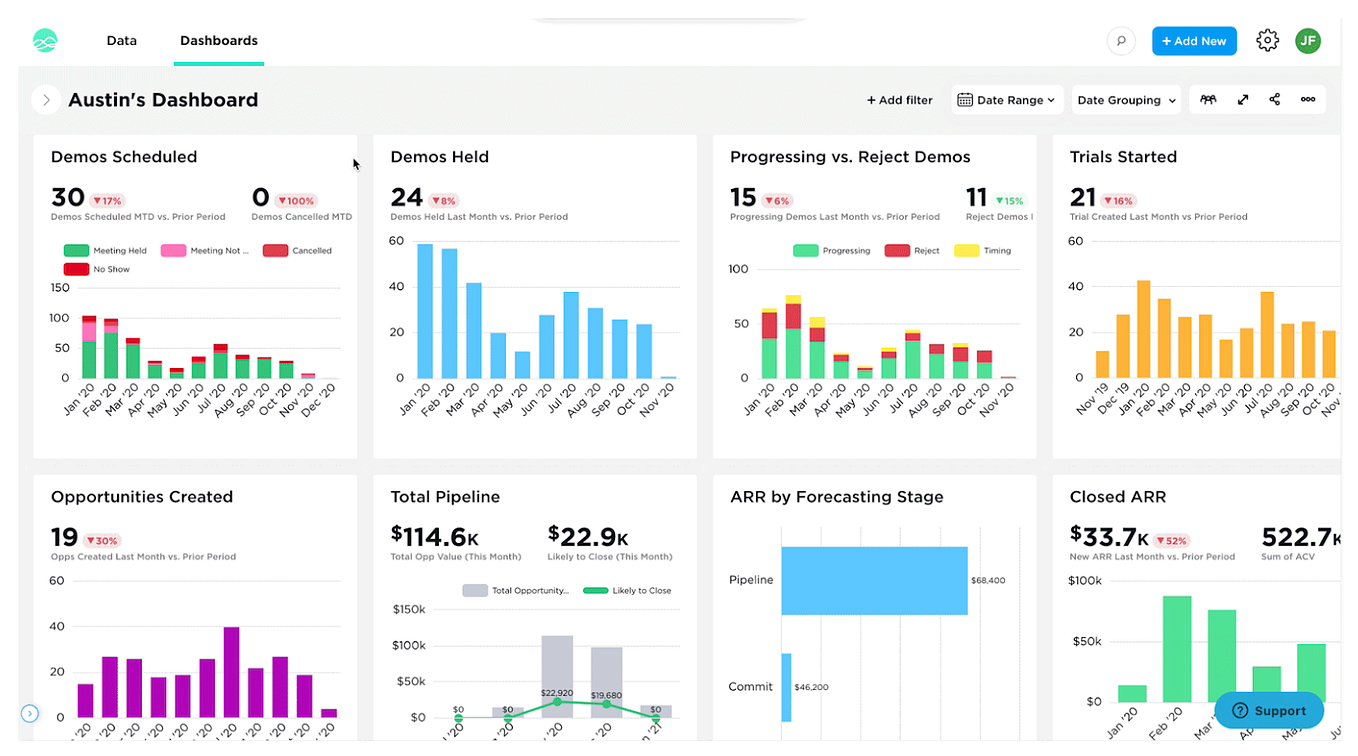Switch to the Data tab
1358x756 pixels.
121,40
